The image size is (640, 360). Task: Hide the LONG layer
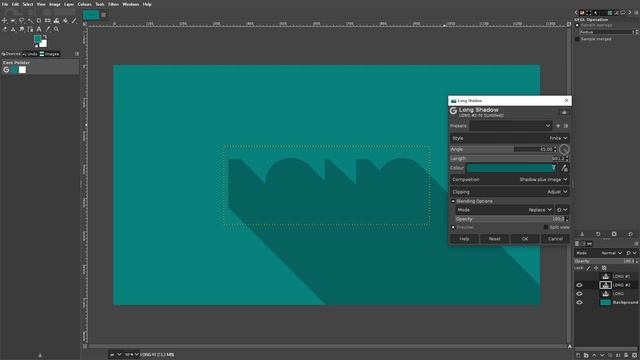click(579, 294)
